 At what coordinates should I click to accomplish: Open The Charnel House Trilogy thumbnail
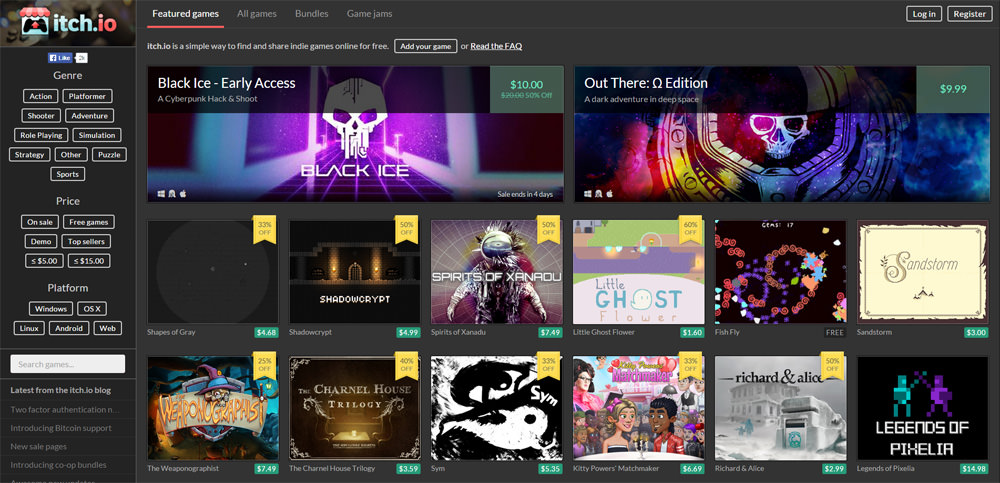click(355, 408)
